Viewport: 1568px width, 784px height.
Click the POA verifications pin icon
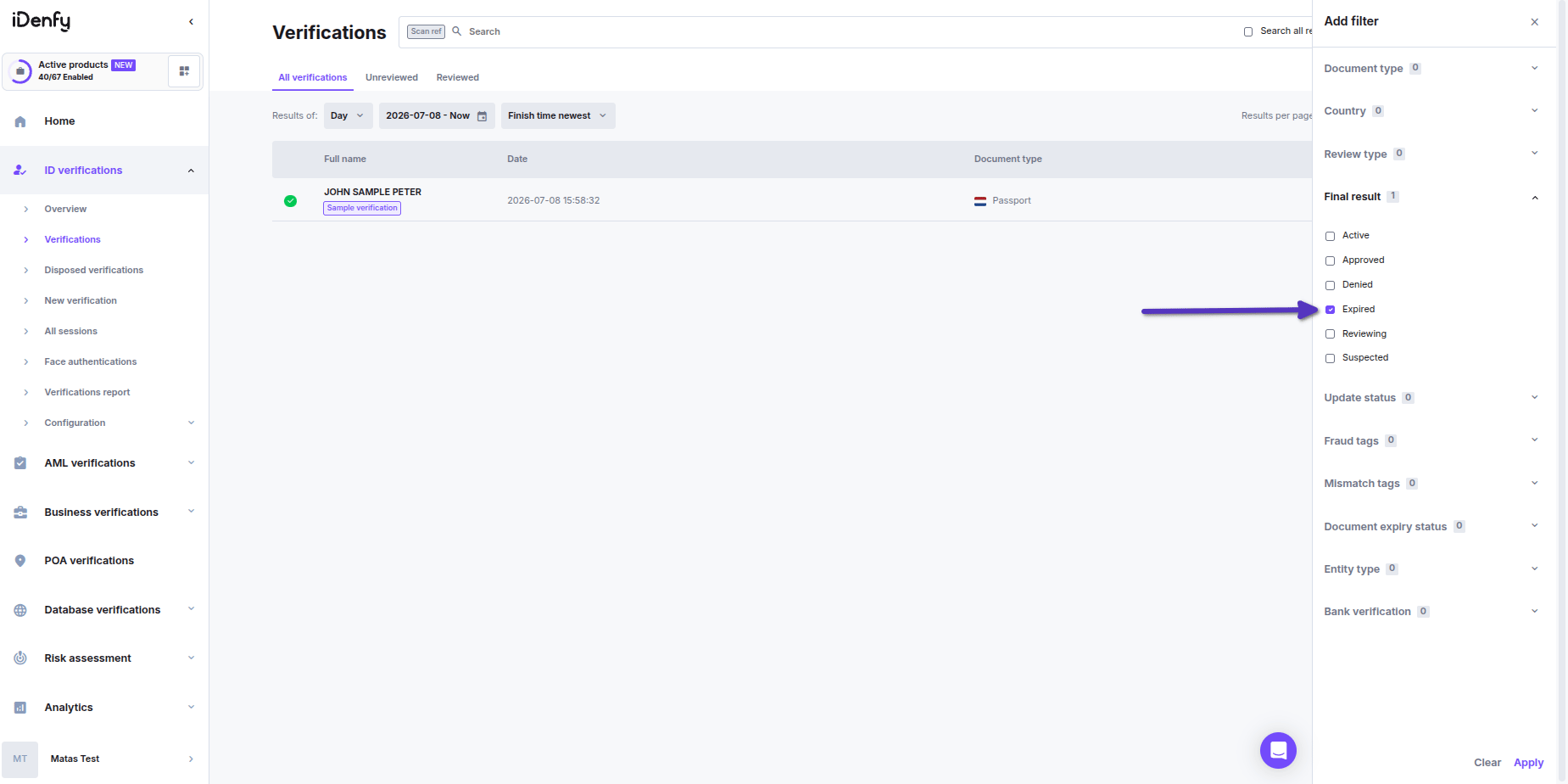[x=20, y=561]
